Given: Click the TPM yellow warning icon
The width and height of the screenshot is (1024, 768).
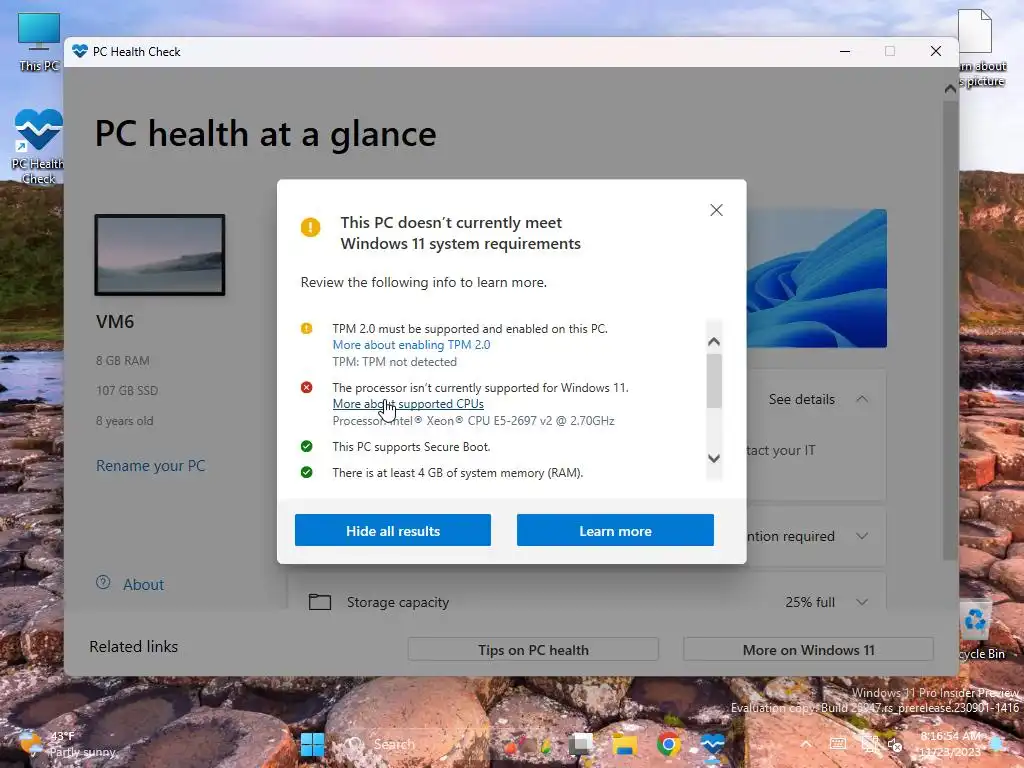Looking at the screenshot, I should coord(306,328).
